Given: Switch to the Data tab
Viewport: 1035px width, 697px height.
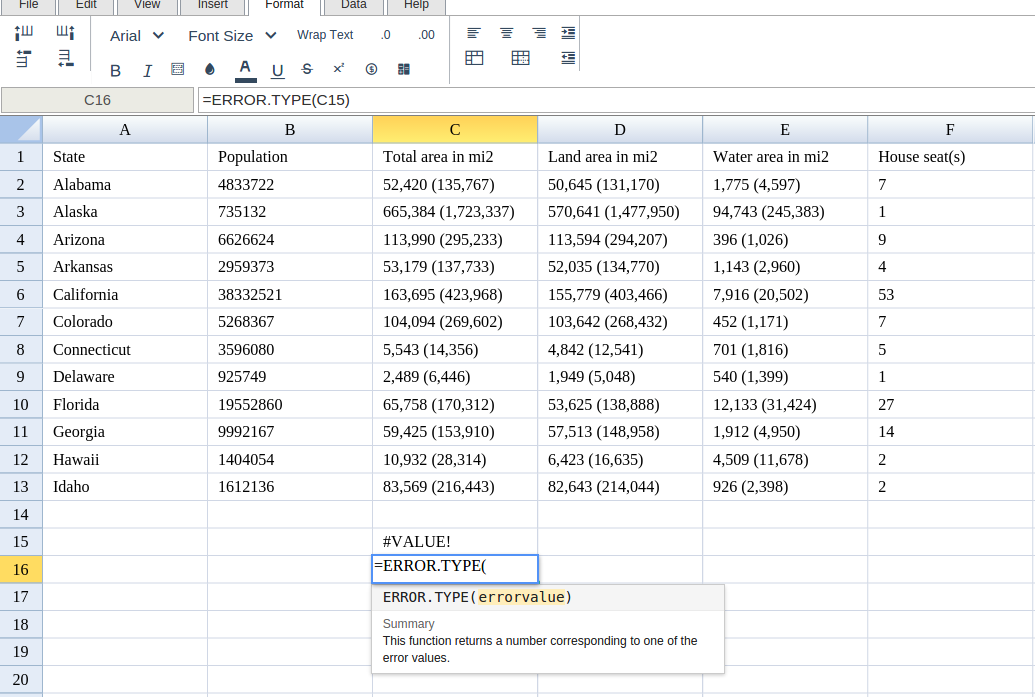Looking at the screenshot, I should click(x=353, y=5).
